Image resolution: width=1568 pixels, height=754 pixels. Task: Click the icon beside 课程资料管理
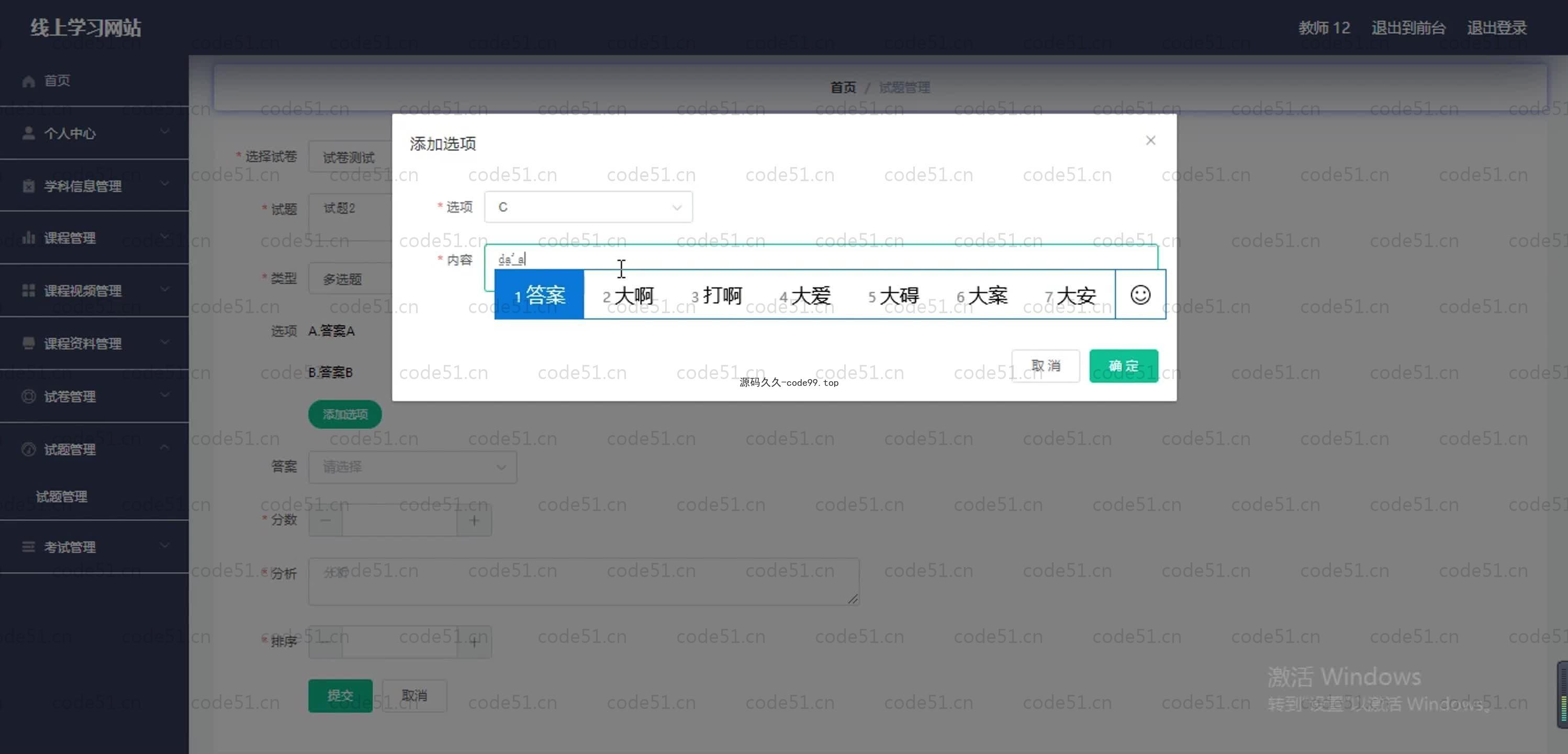[x=28, y=343]
